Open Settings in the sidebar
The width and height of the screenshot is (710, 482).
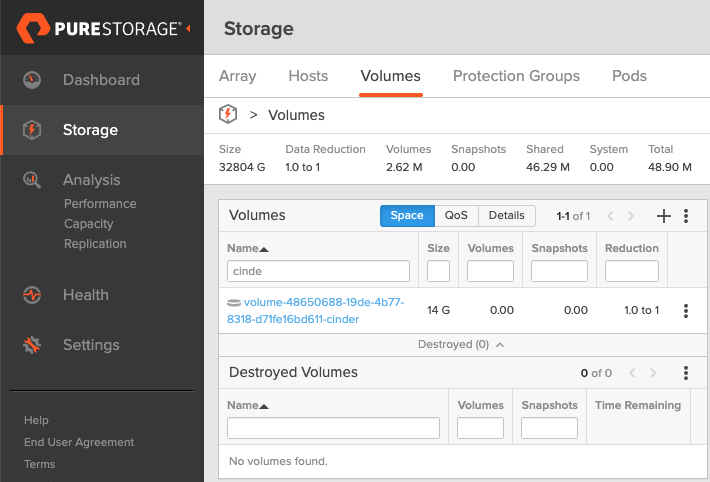click(x=91, y=345)
